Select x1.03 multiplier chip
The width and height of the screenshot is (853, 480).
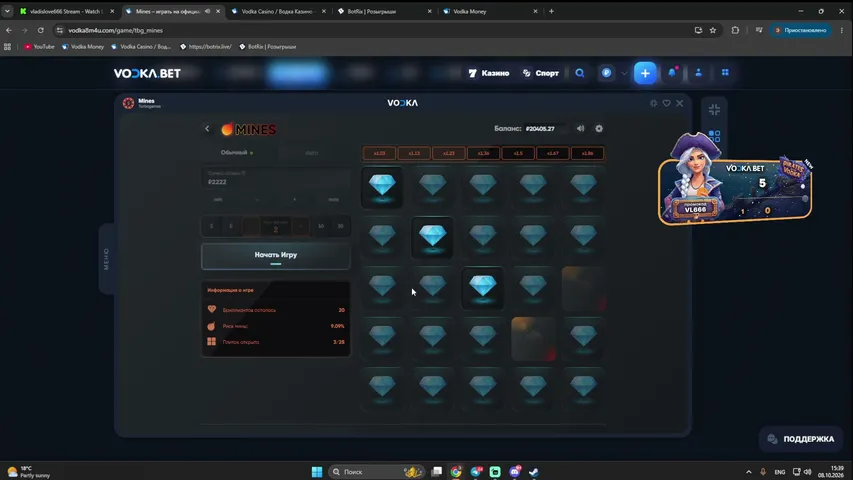point(380,153)
